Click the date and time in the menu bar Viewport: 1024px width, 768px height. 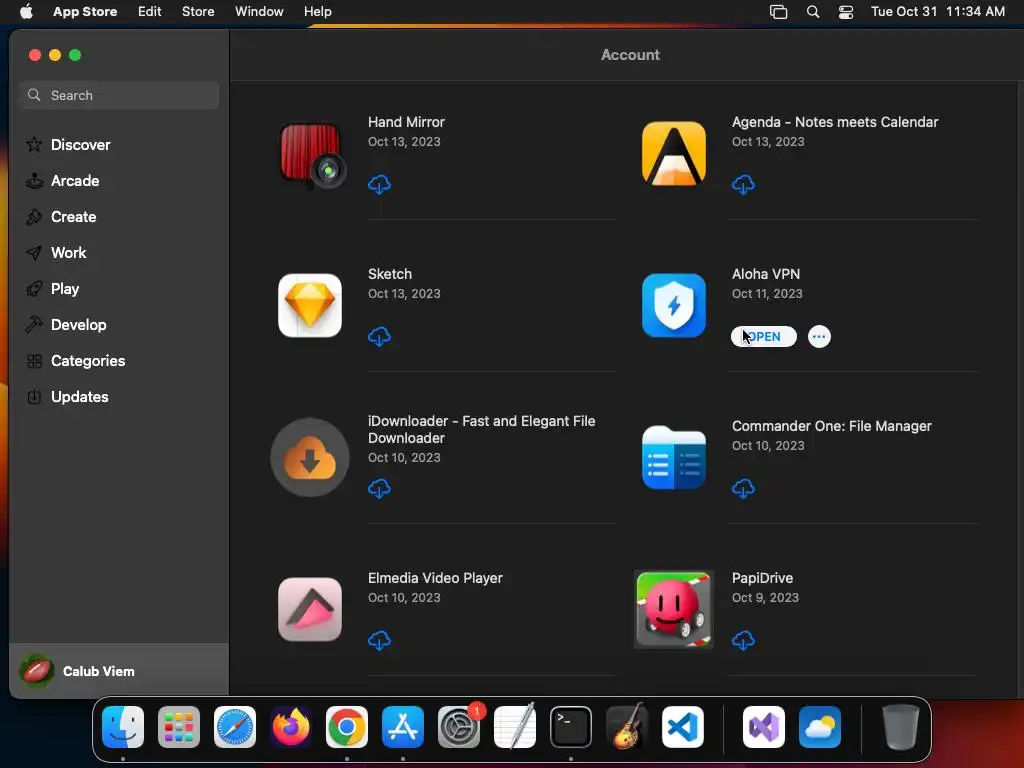[x=938, y=12]
